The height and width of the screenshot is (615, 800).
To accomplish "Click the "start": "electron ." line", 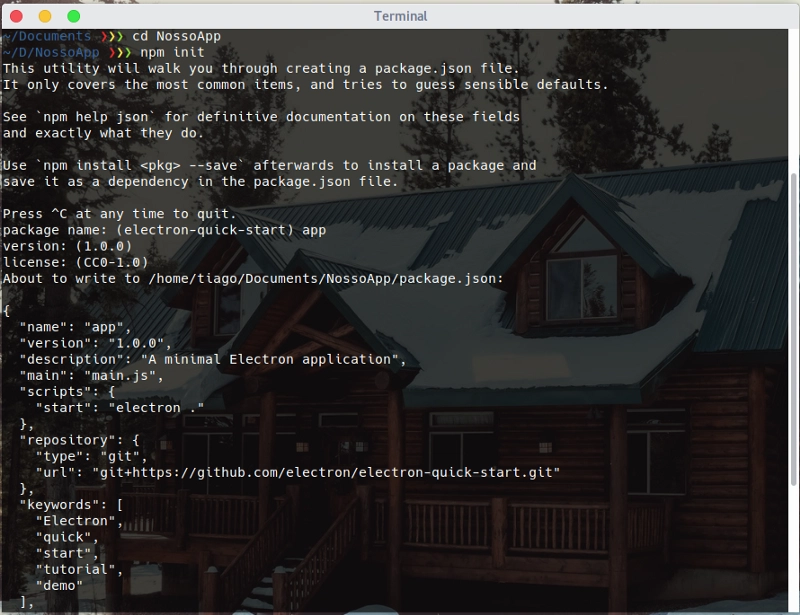I will (x=120, y=408).
